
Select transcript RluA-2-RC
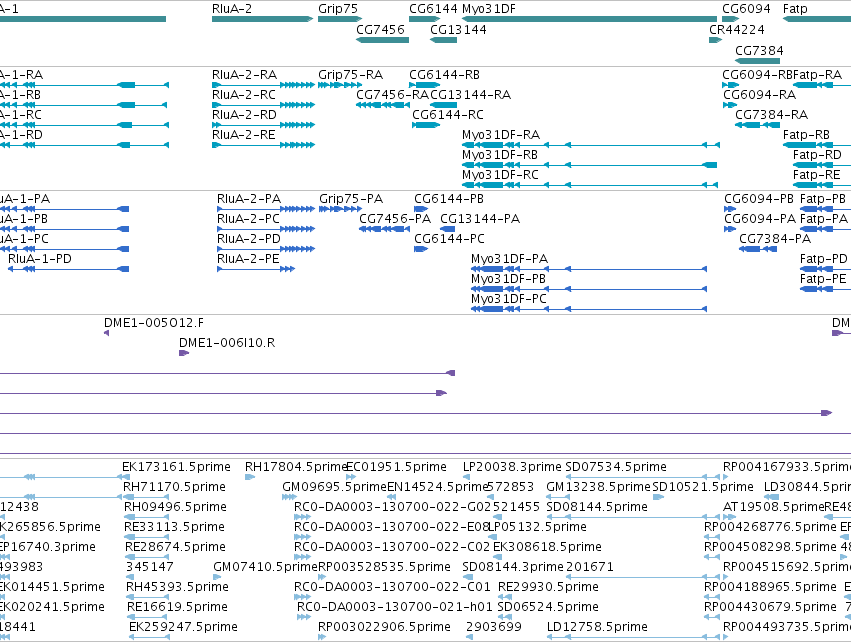pos(244,94)
